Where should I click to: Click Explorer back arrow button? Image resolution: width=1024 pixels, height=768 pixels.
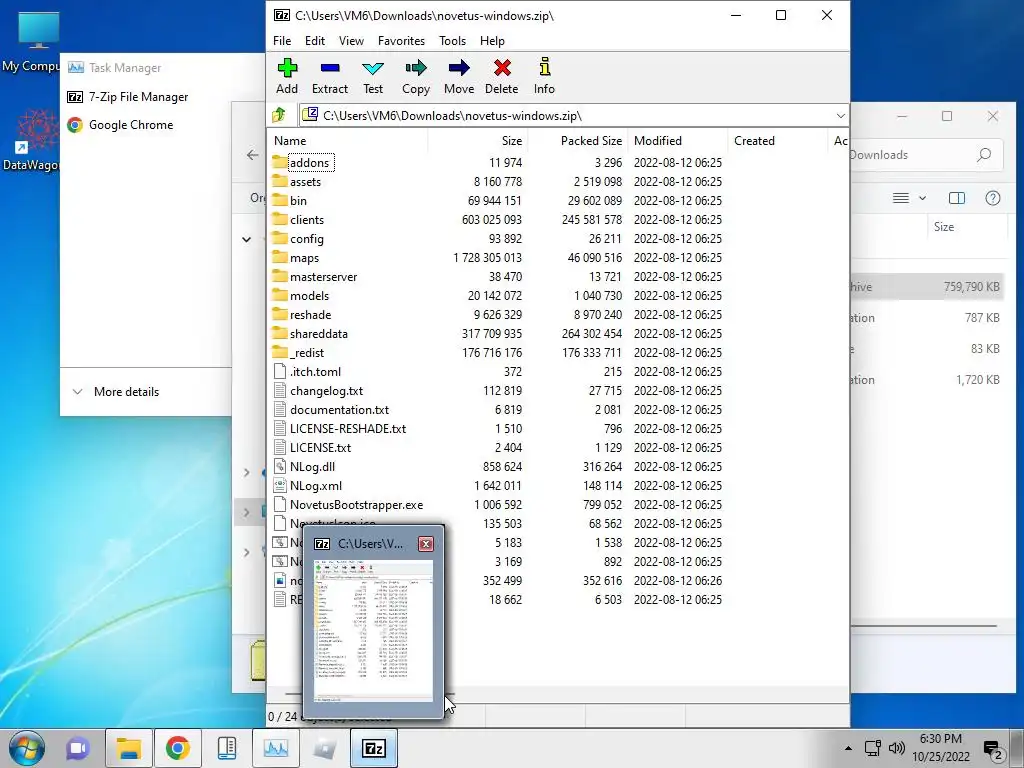pyautogui.click(x=253, y=155)
